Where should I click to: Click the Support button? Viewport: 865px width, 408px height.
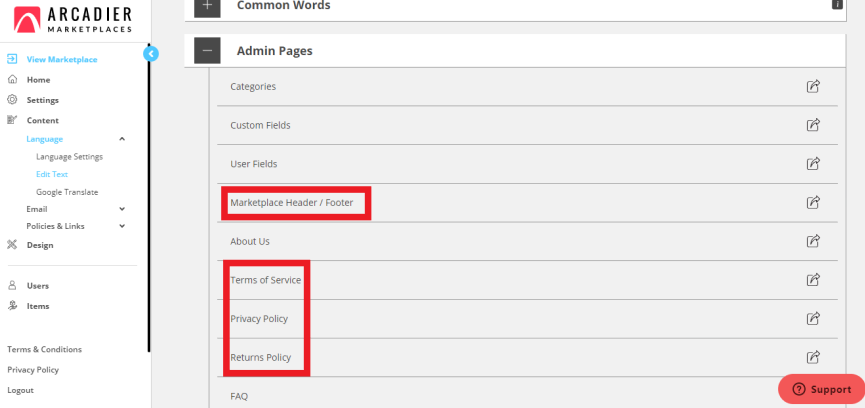(x=822, y=389)
